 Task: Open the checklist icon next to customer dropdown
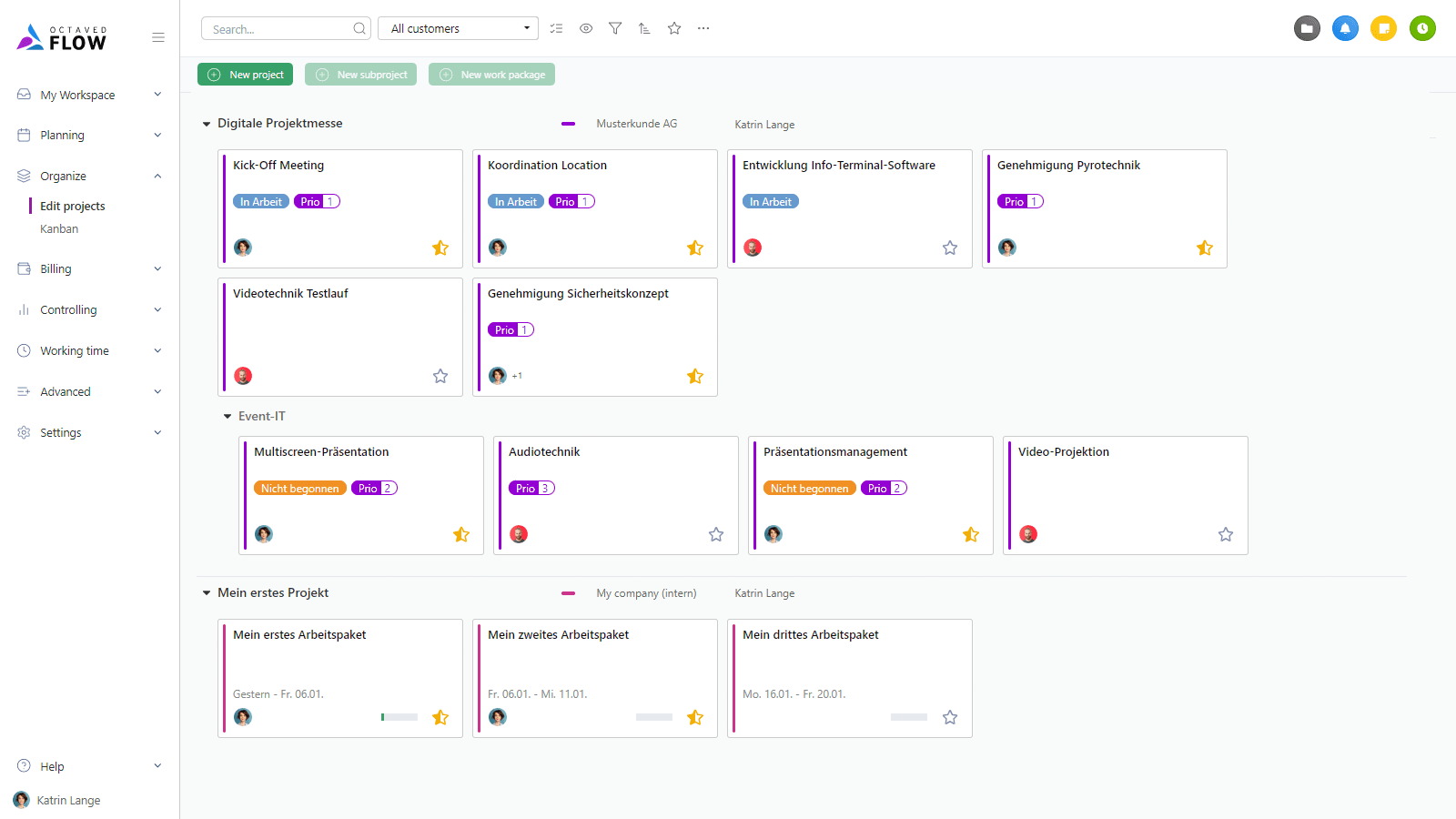(557, 28)
